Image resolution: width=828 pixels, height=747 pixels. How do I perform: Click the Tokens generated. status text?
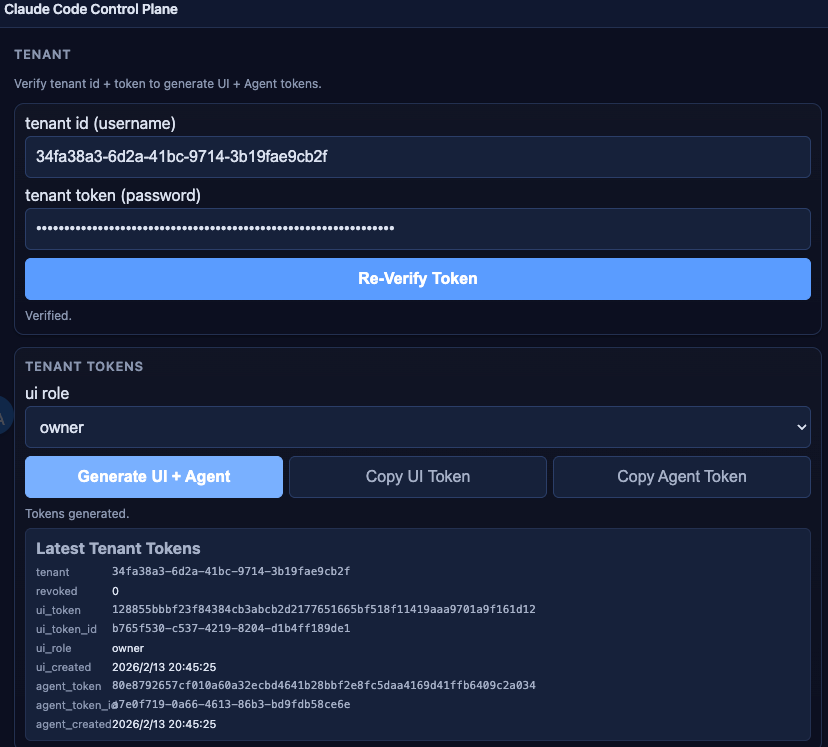77,514
